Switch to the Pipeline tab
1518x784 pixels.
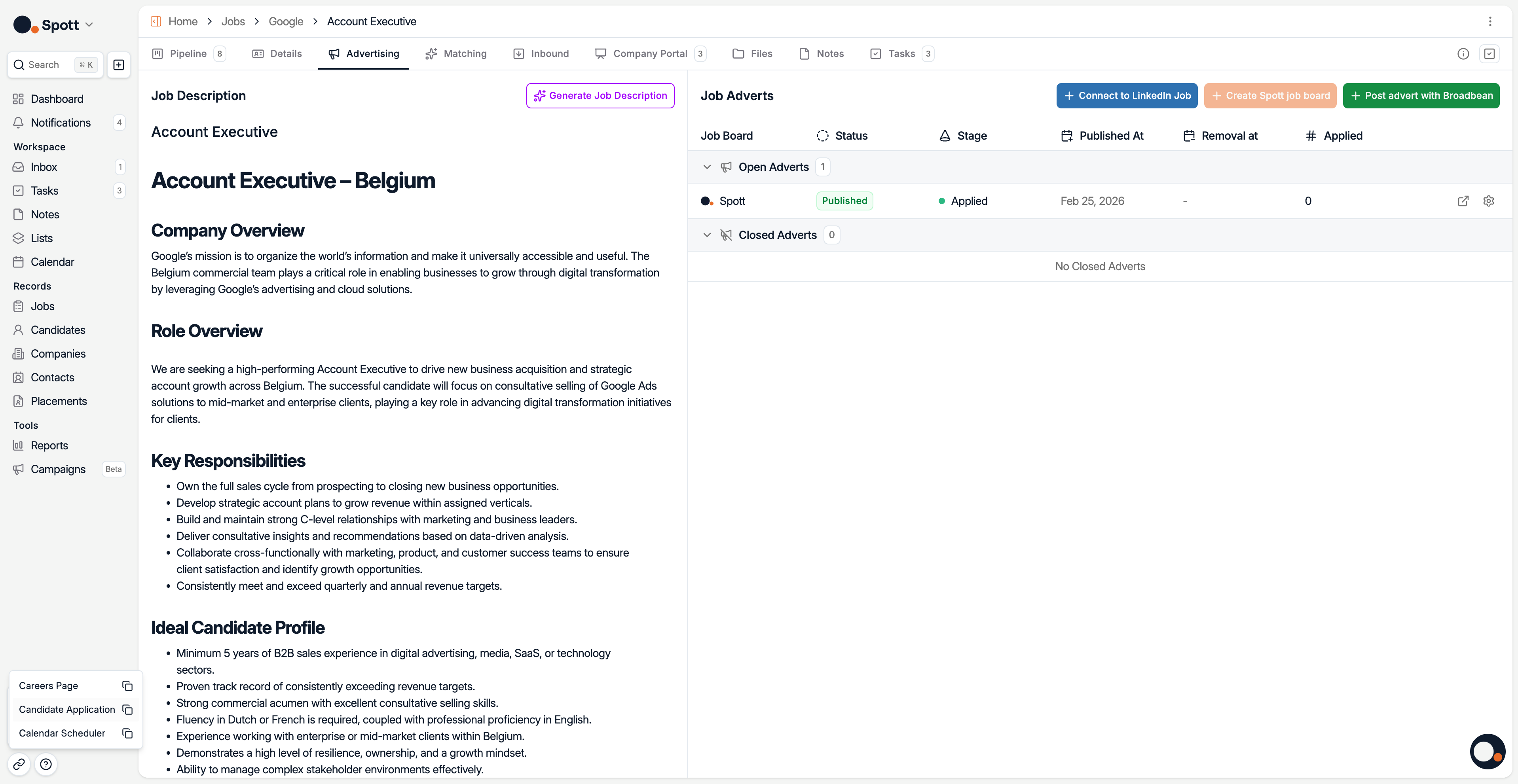pos(189,54)
